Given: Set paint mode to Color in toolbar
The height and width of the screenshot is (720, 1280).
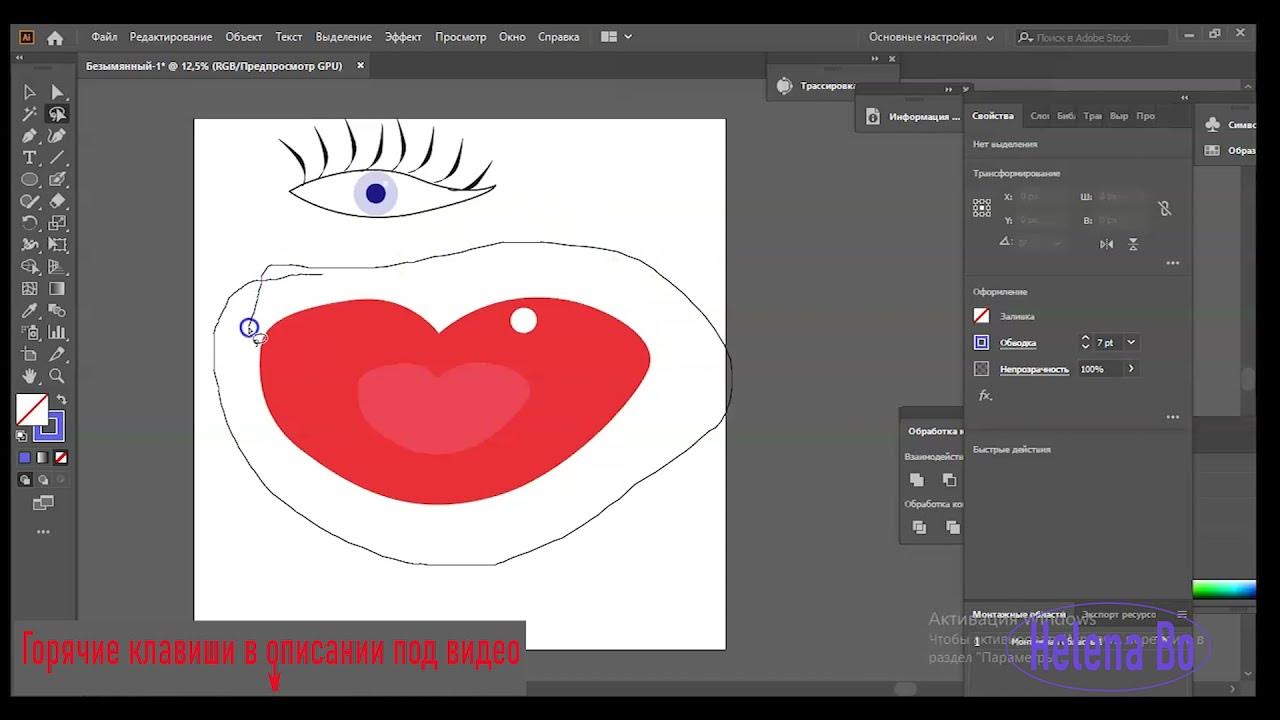Looking at the screenshot, I should (25, 458).
